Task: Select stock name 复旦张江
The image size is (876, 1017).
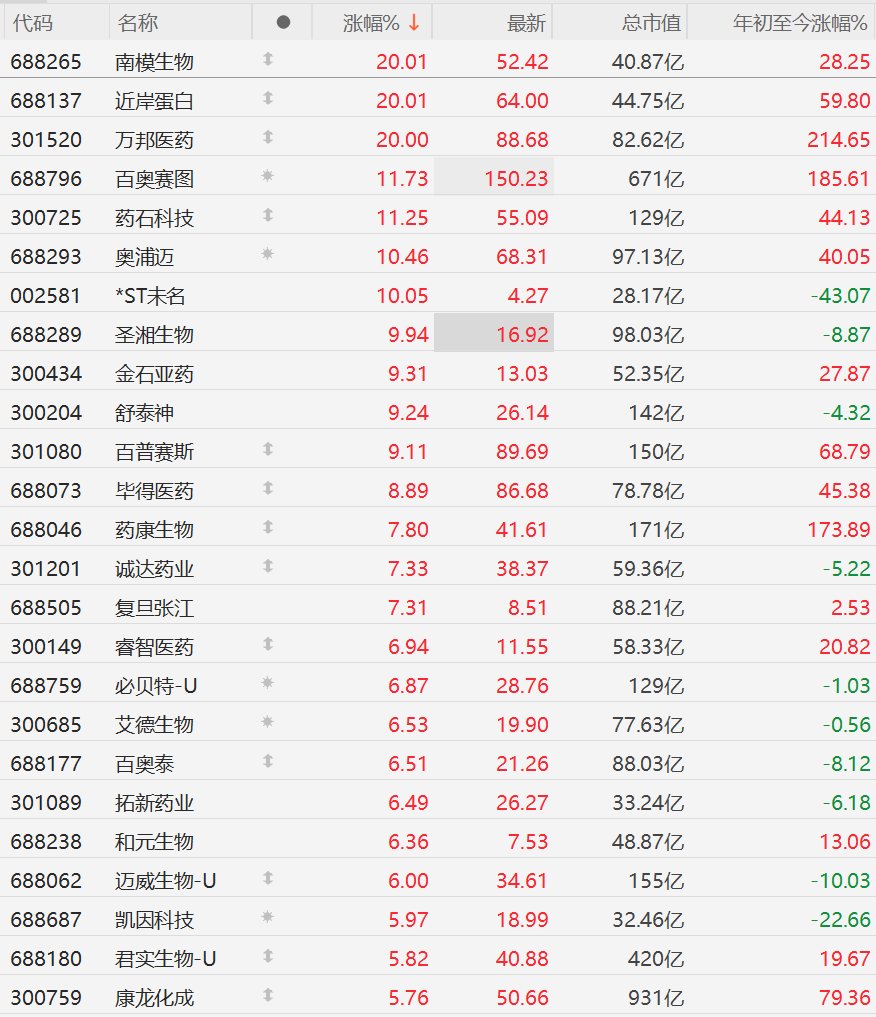Action: coord(154,608)
